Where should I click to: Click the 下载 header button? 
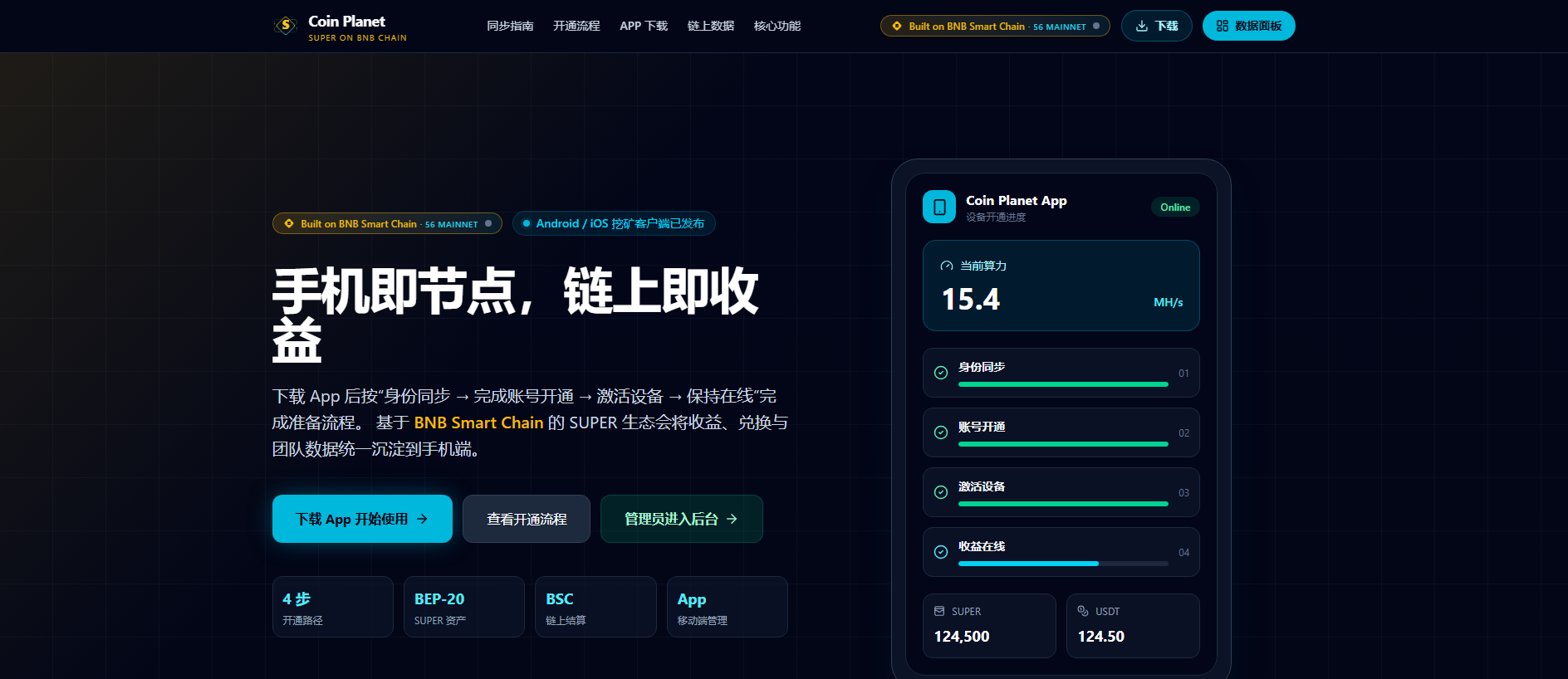tap(1157, 26)
